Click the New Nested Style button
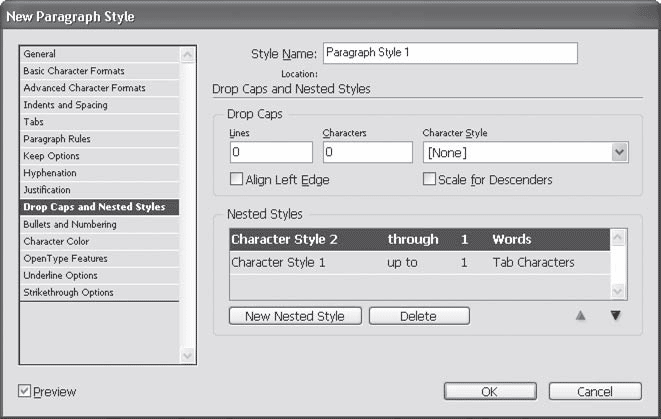661x419 pixels. coord(295,316)
